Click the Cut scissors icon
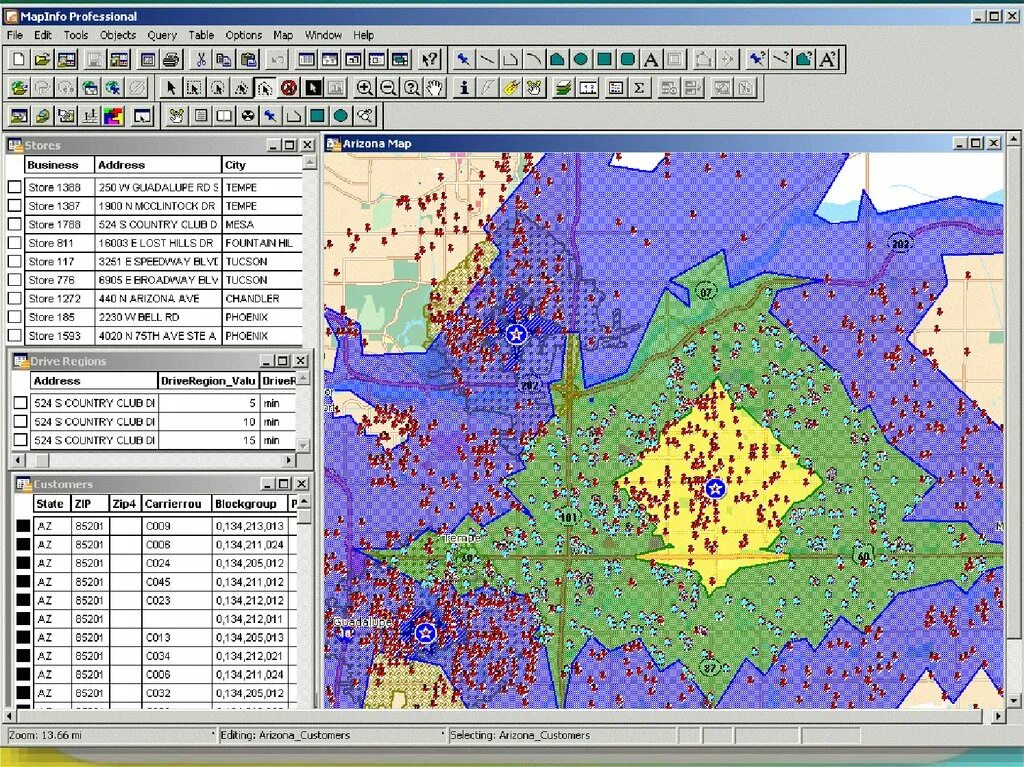The image size is (1024, 767). click(x=201, y=60)
